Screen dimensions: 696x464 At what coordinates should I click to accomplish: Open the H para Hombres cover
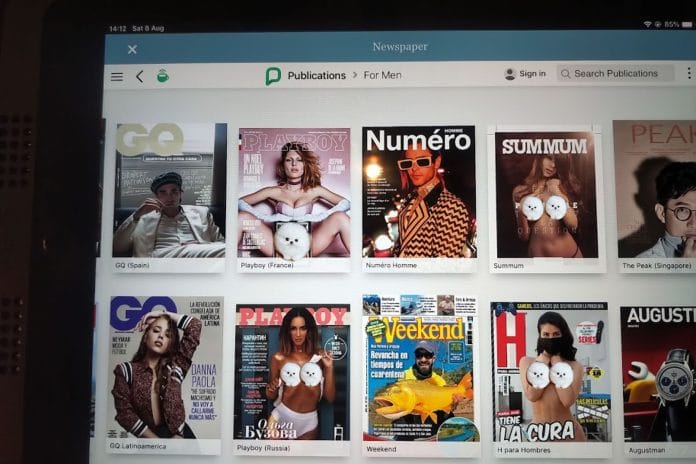[550, 372]
